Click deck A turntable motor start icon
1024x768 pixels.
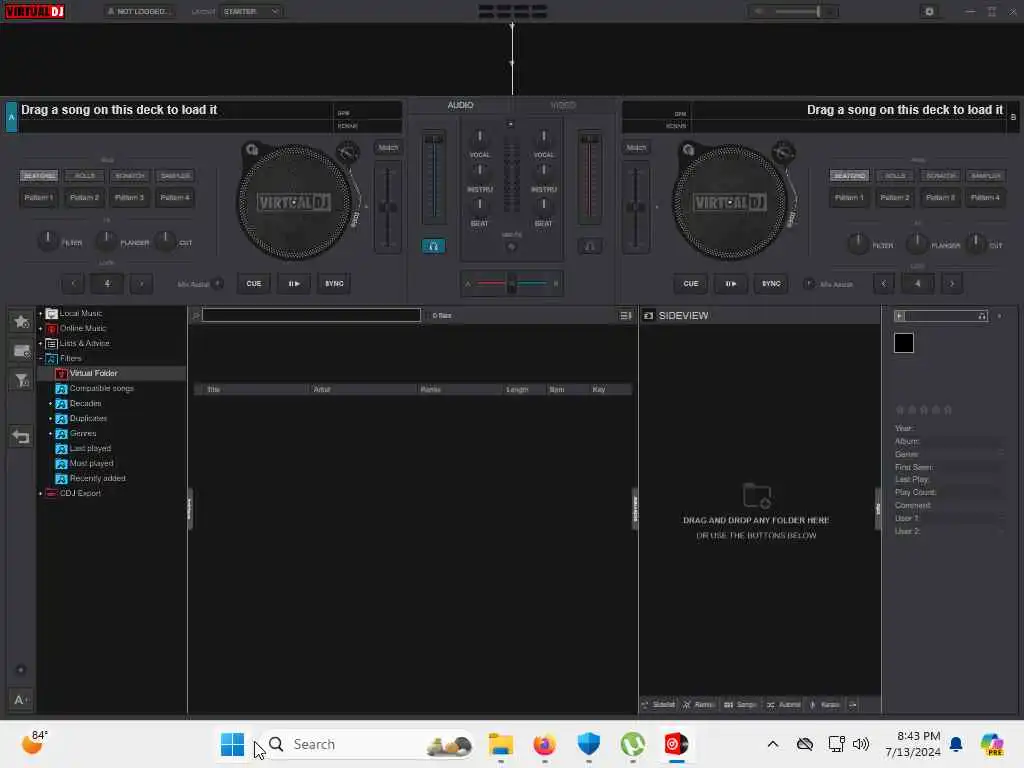click(x=251, y=150)
